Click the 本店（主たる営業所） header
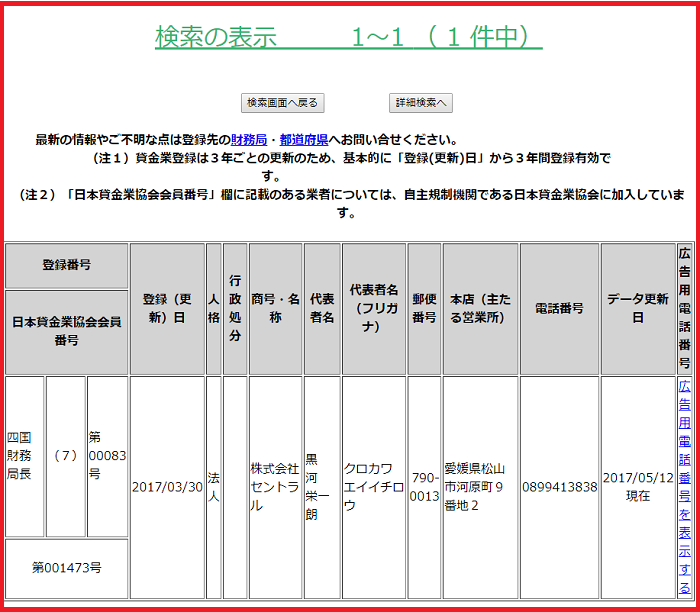700x612 pixels. (480, 308)
